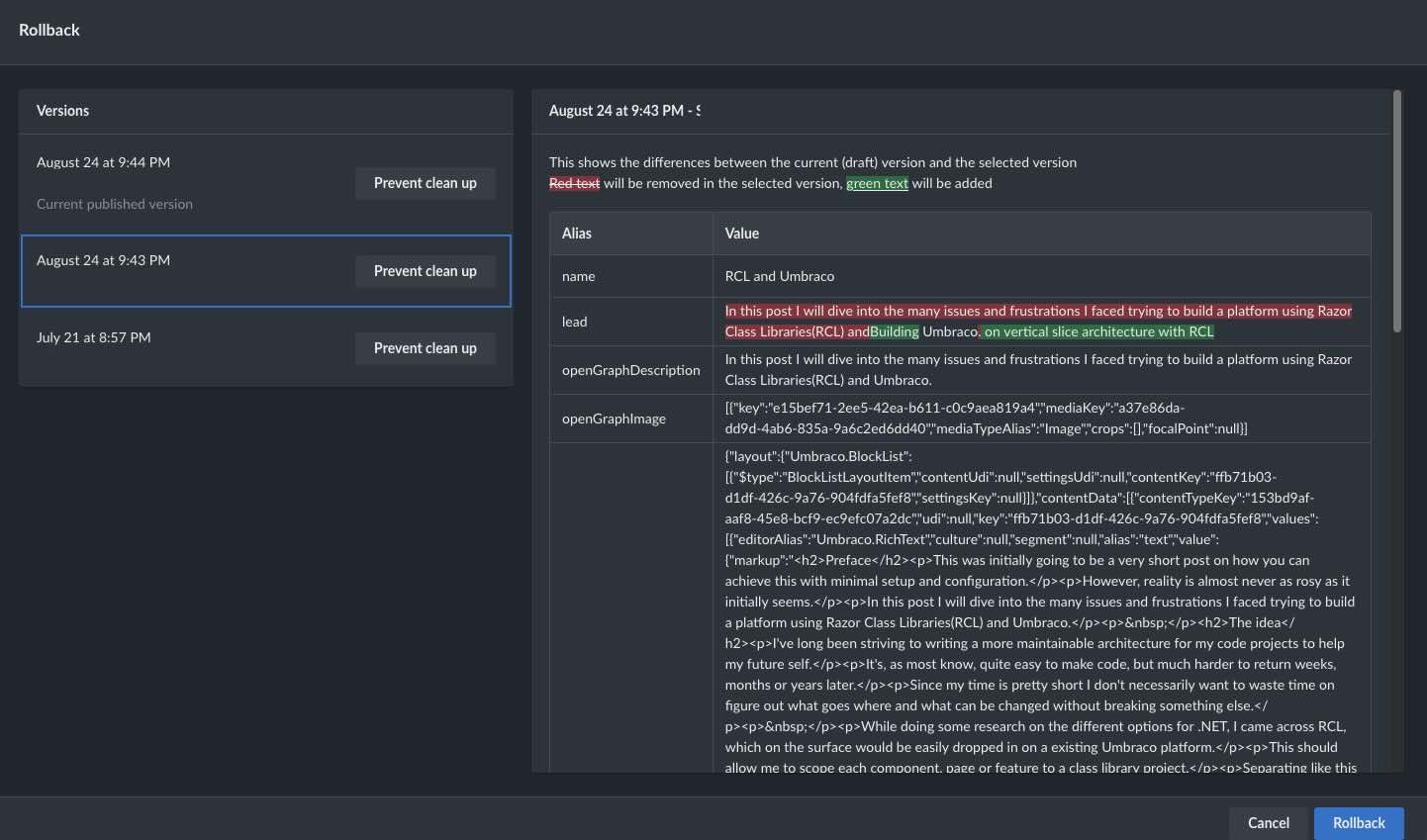Click the 'lead' alias cell
1427x840 pixels.
click(575, 322)
